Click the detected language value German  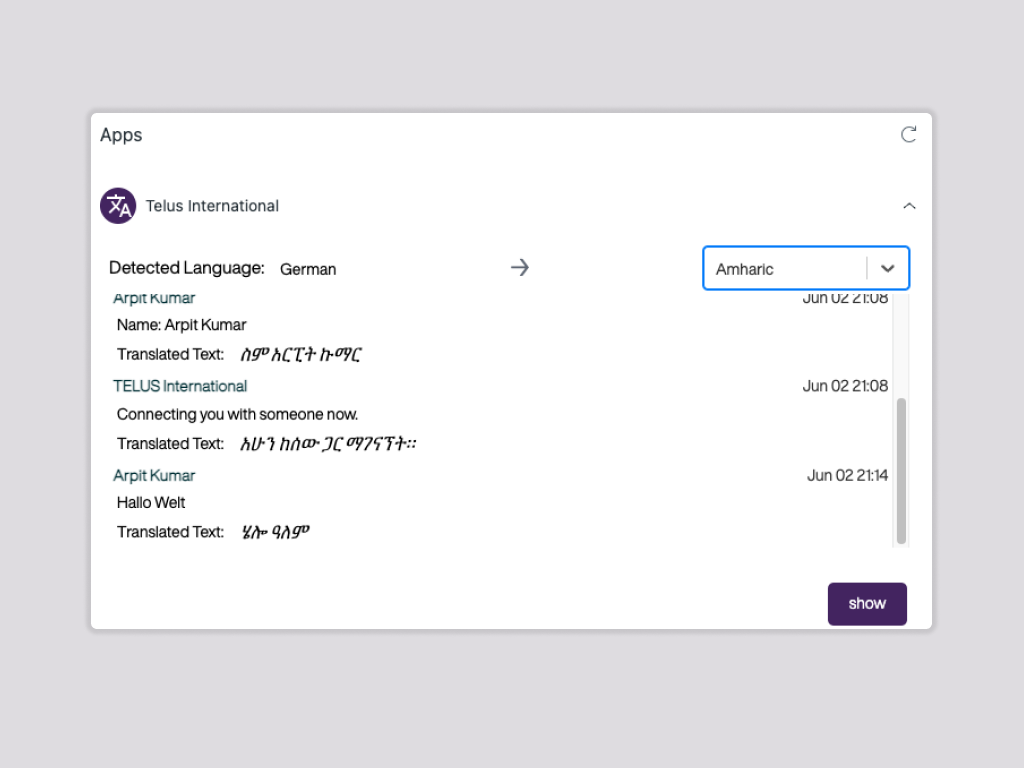click(307, 268)
